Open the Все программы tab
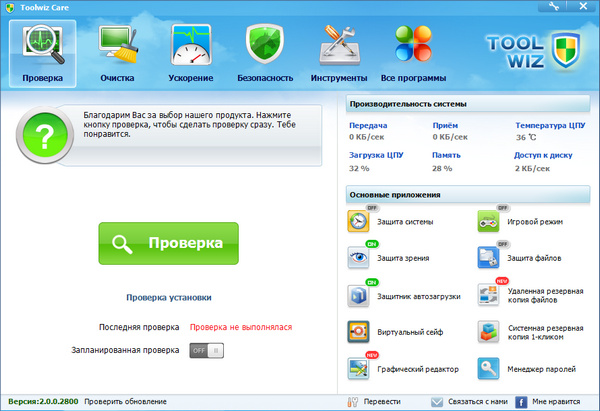The height and width of the screenshot is (411, 600). point(413,53)
